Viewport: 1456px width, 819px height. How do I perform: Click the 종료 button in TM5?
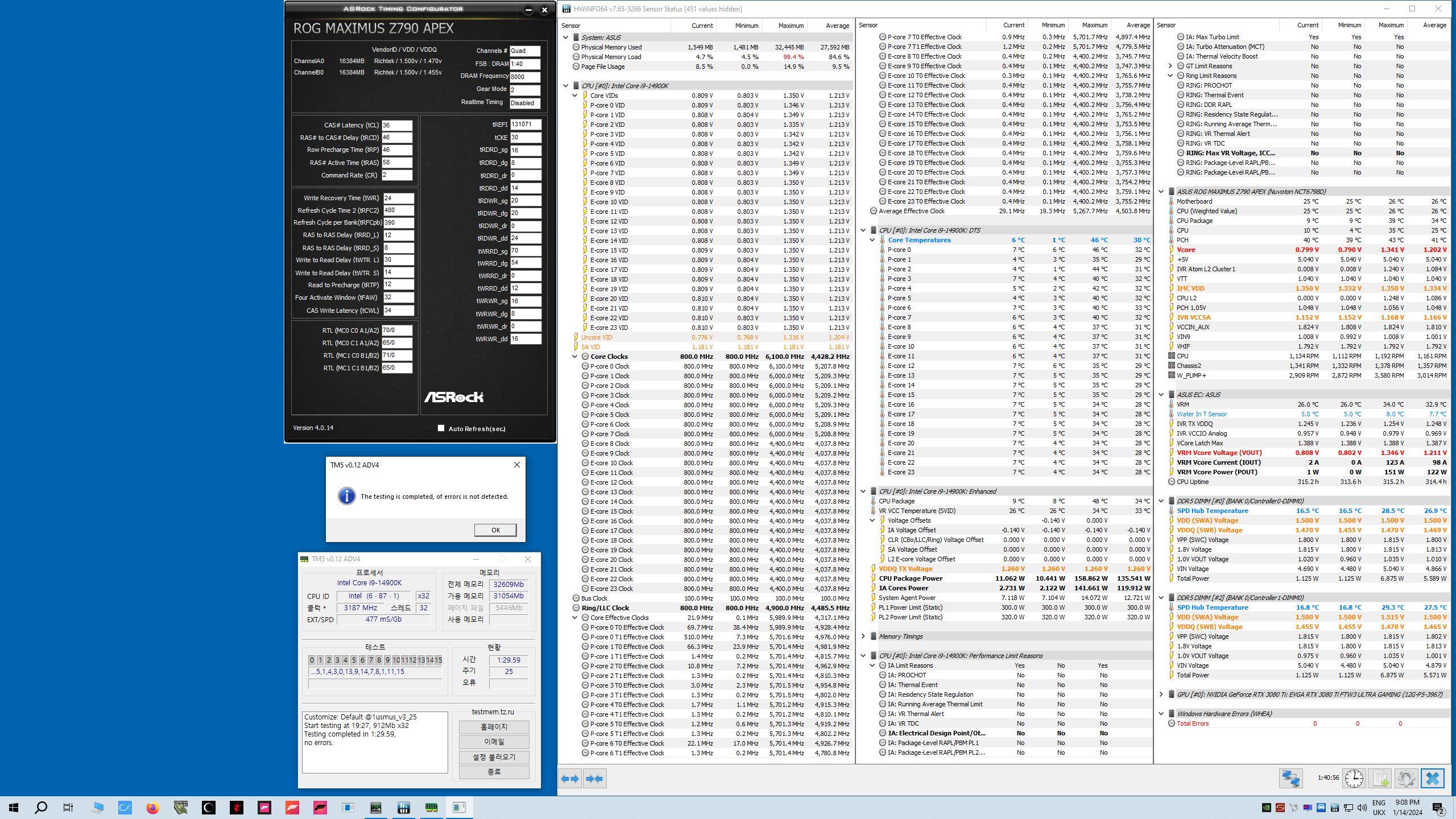(x=494, y=772)
